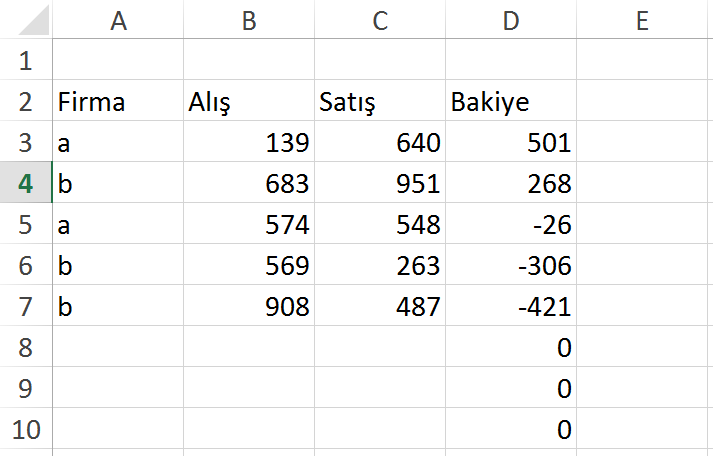Select cell showing -421
The image size is (713, 456).
point(511,307)
